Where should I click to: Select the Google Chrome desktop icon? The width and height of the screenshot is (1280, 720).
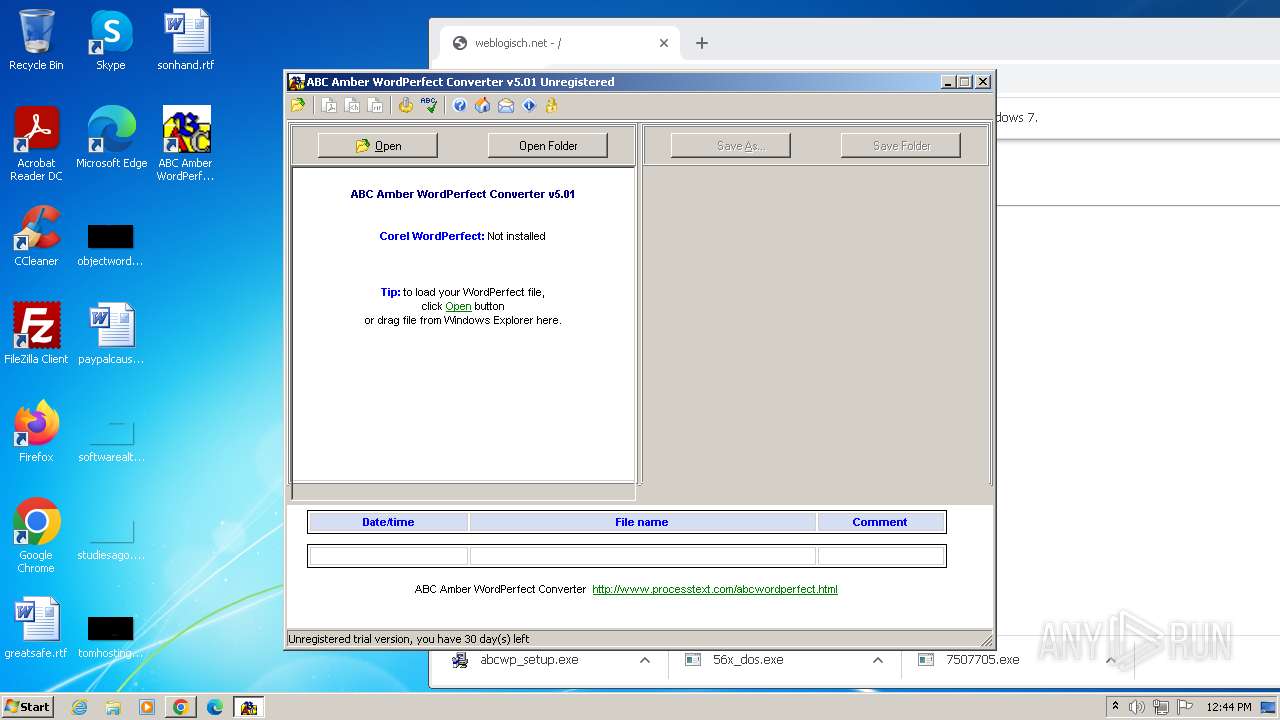point(36,536)
